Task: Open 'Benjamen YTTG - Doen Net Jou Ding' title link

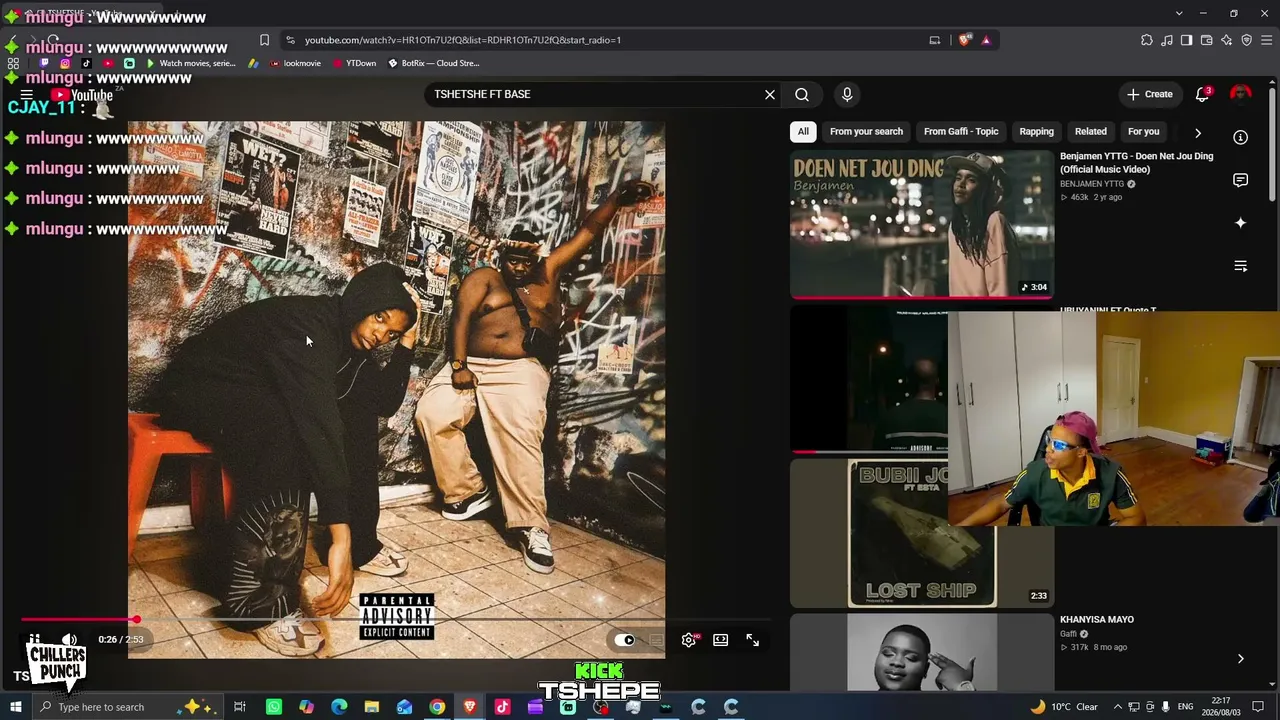Action: (1136, 163)
